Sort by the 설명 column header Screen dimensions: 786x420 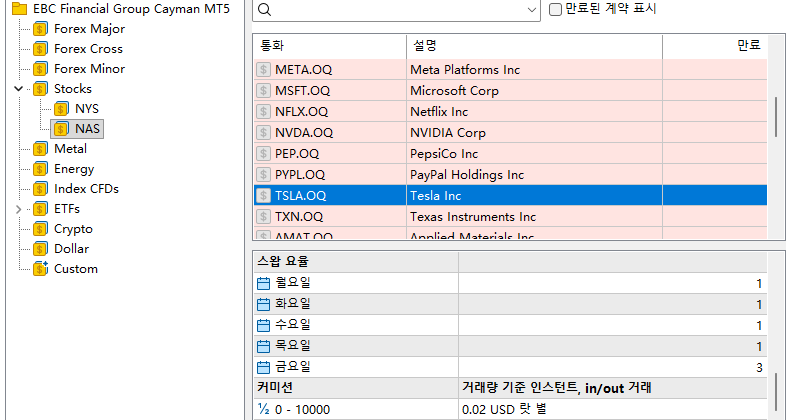(x=534, y=46)
